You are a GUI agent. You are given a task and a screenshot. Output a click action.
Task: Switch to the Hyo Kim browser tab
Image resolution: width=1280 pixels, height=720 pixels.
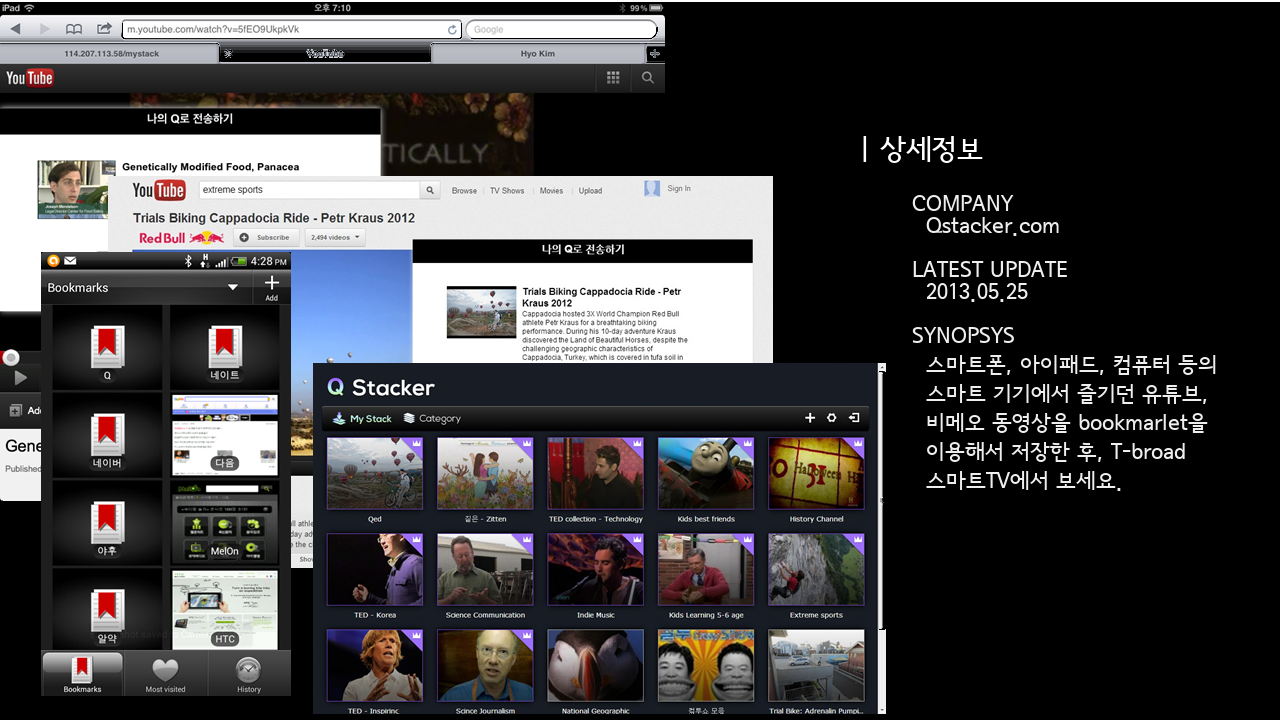pyautogui.click(x=538, y=54)
